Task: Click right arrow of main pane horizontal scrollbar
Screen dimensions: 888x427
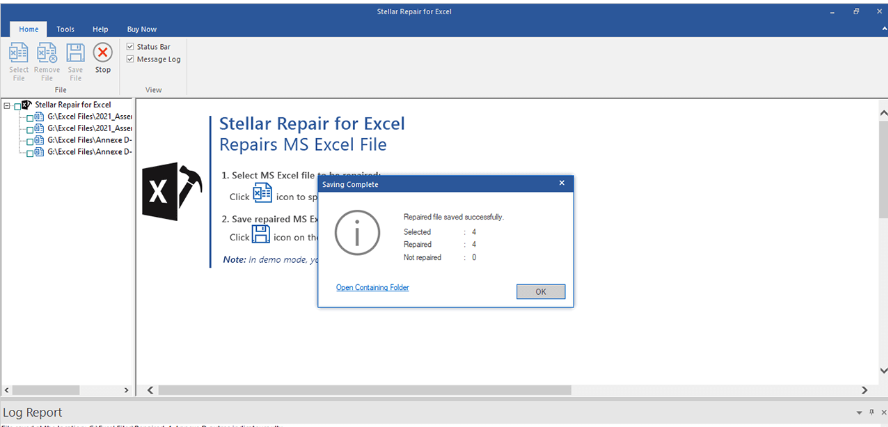Action: point(864,390)
